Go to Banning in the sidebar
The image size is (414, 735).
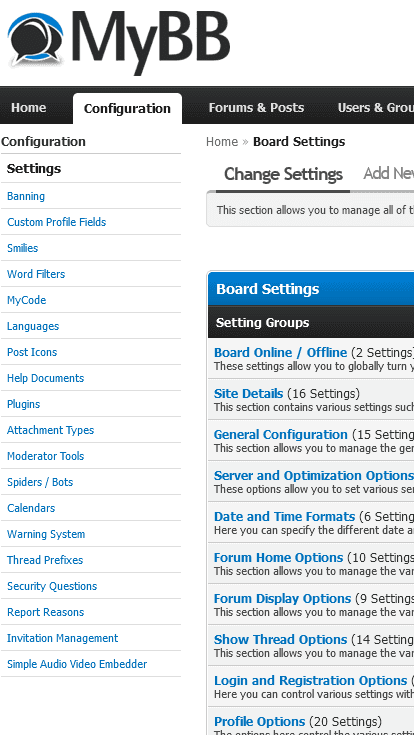pyautogui.click(x=26, y=196)
